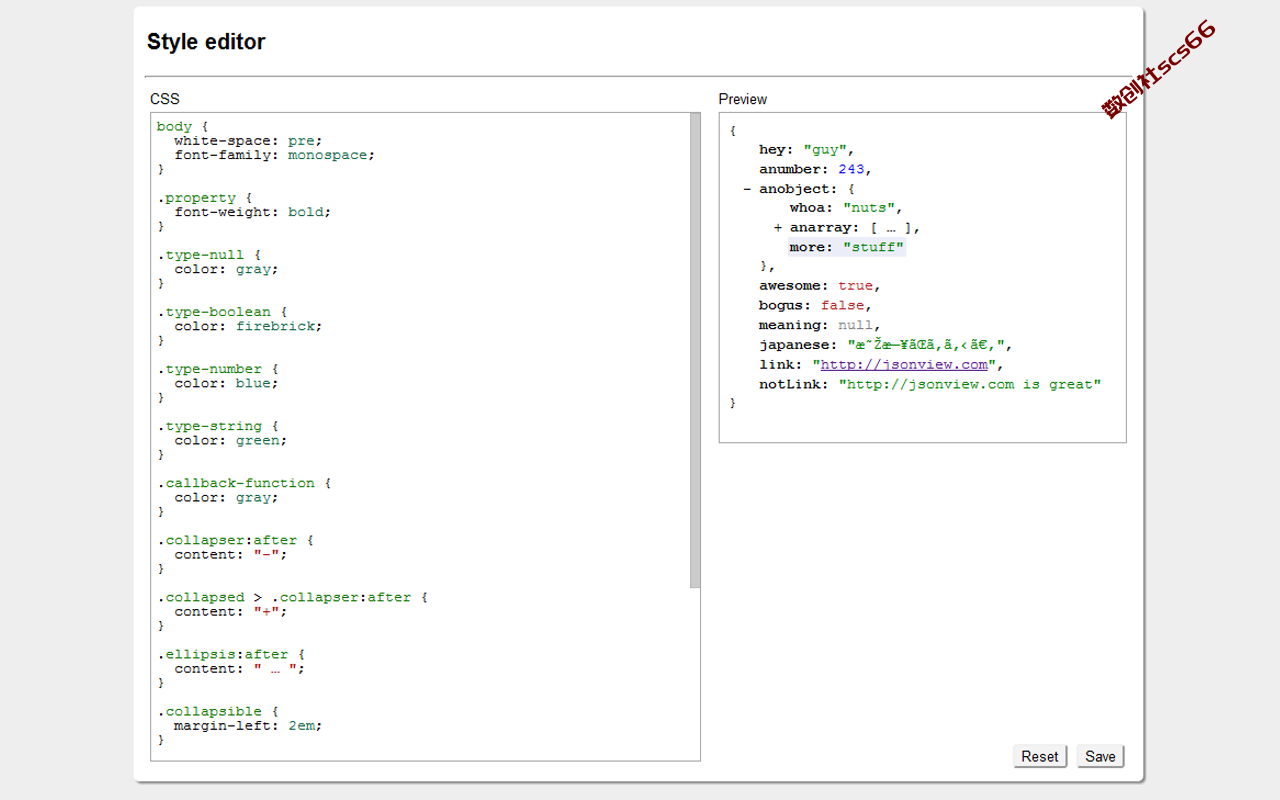Click the 'link' property name
This screenshot has height=800, width=1280.
[776, 365]
